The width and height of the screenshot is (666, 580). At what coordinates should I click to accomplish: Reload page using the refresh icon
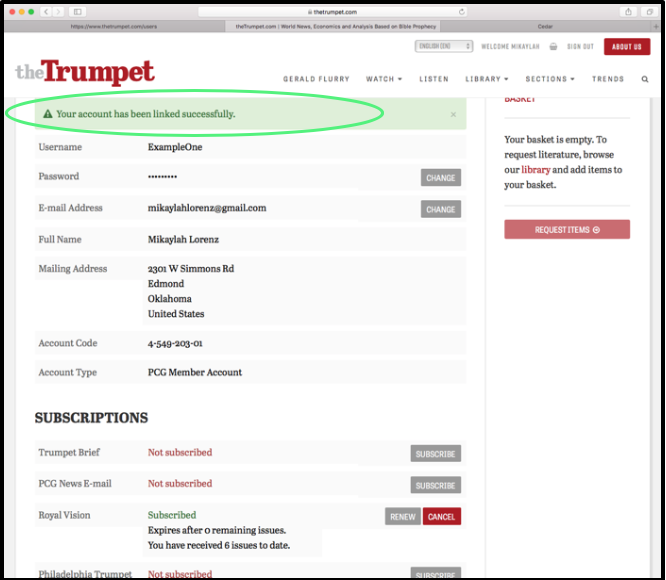click(x=462, y=12)
